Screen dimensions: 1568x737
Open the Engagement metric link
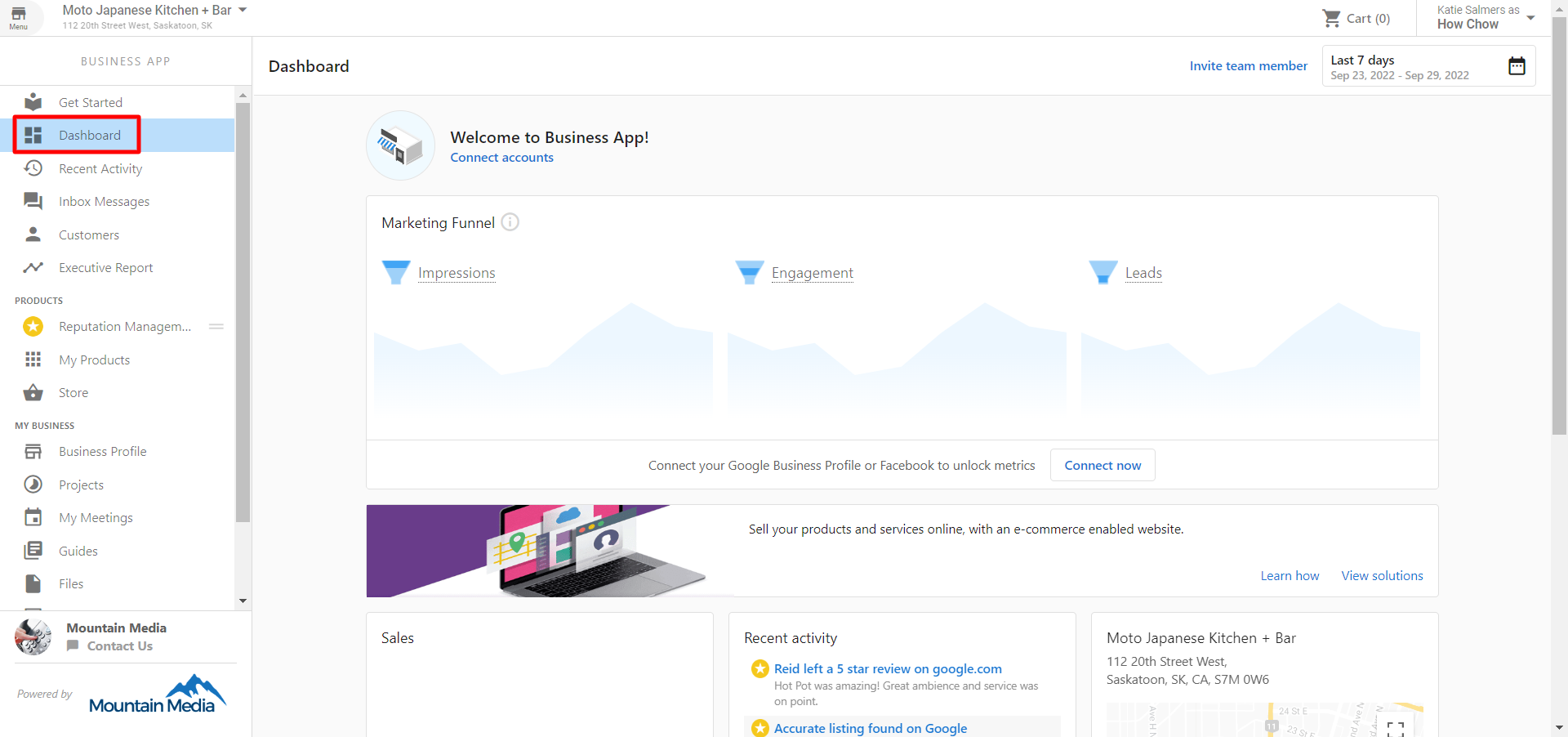pos(813,273)
